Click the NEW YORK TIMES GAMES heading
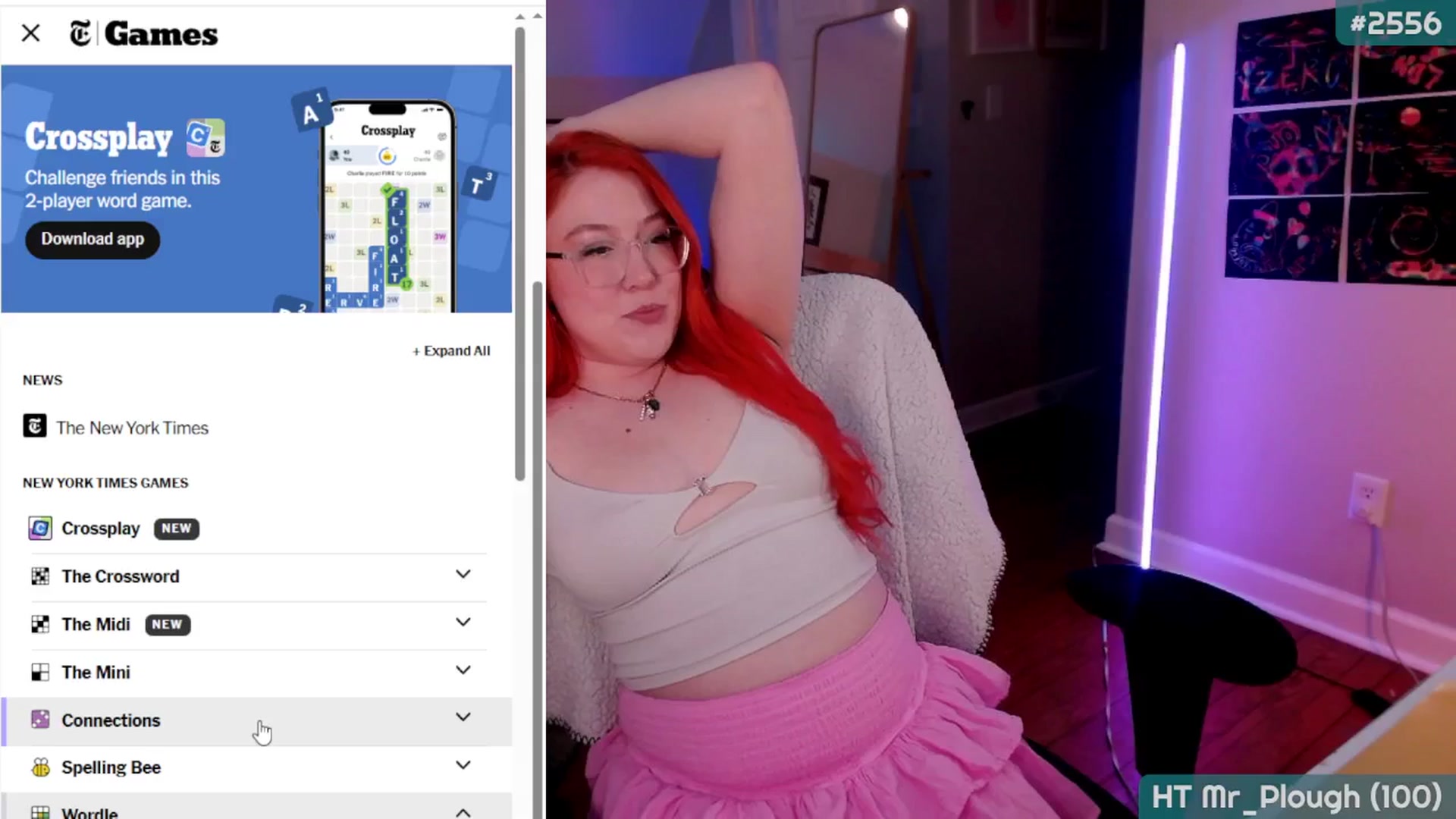Screen dimensions: 1456x819 105,483
